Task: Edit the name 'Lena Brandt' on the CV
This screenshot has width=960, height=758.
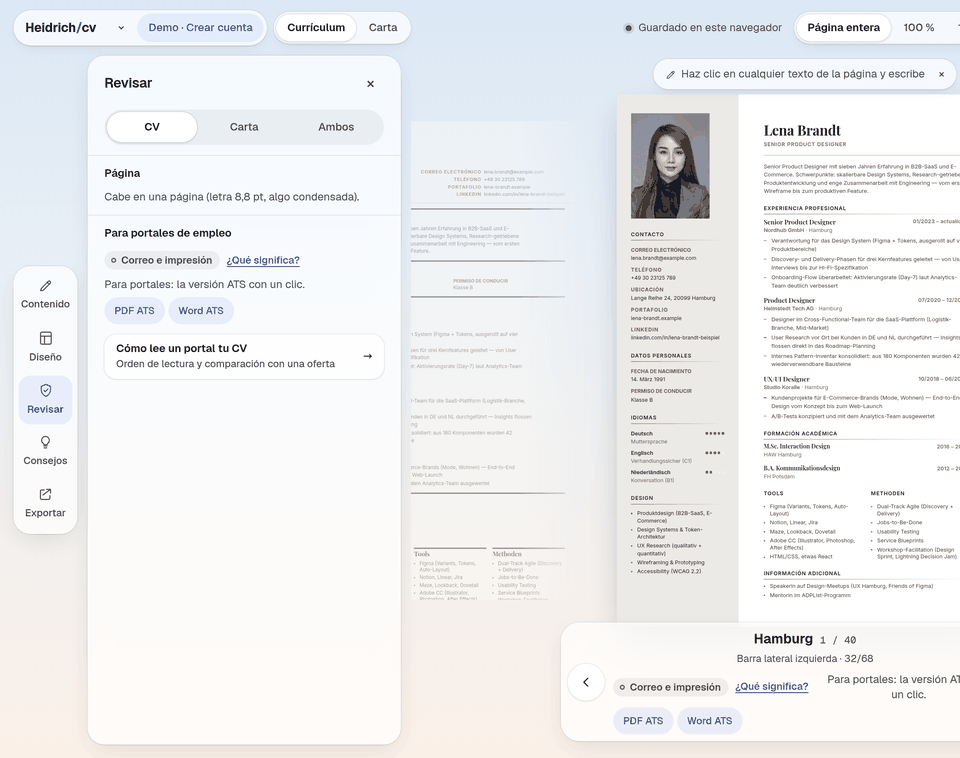Action: click(x=802, y=130)
